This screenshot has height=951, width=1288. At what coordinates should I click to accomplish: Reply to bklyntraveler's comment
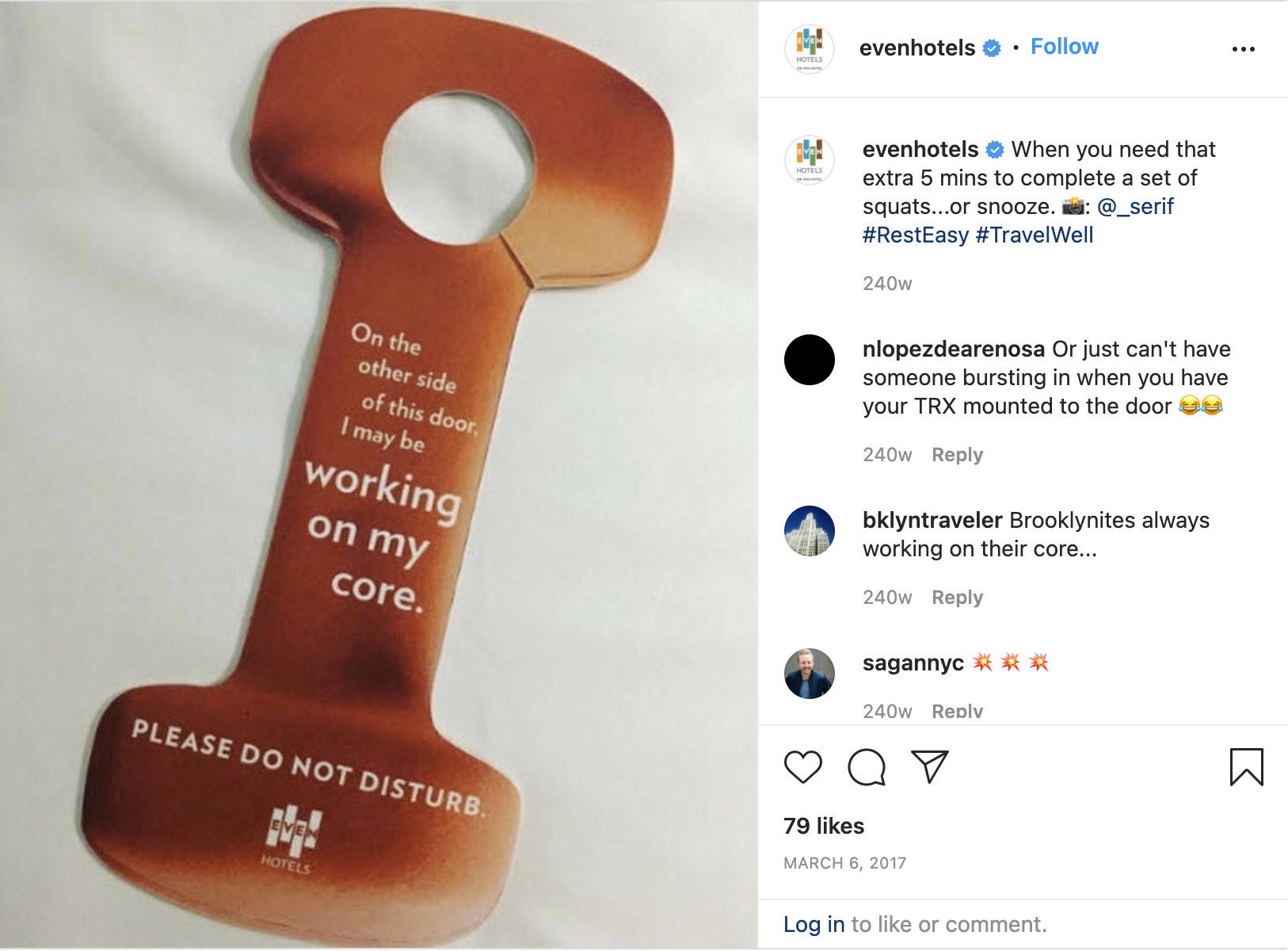(957, 598)
